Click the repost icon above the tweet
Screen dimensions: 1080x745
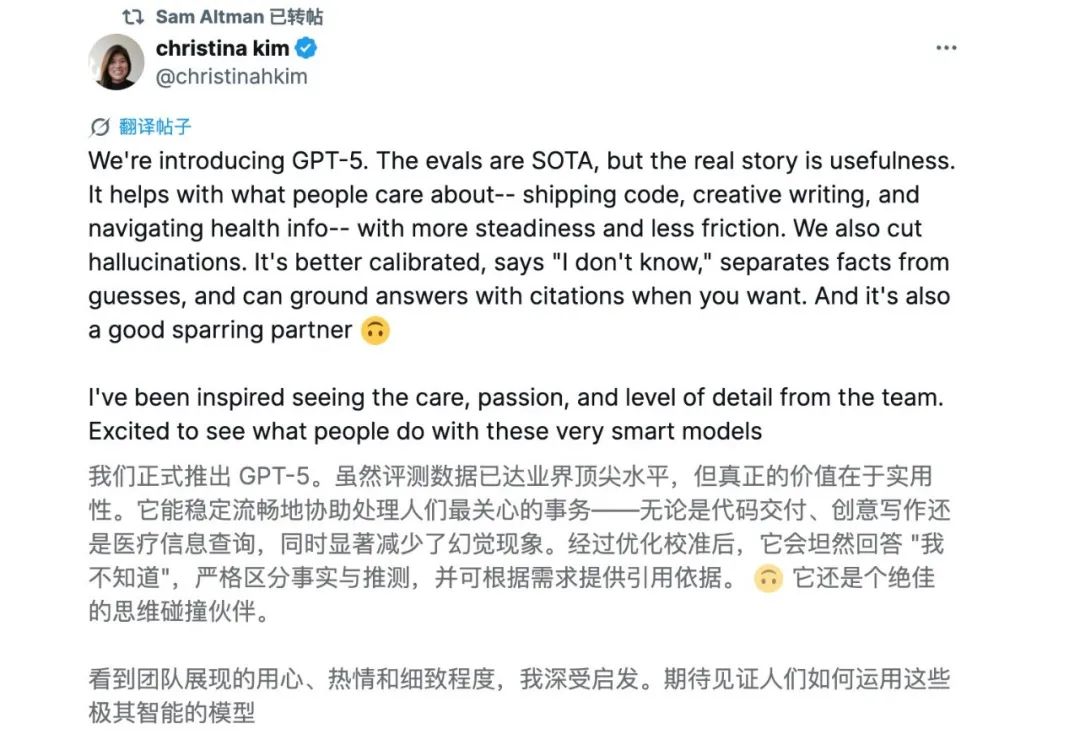[x=132, y=17]
